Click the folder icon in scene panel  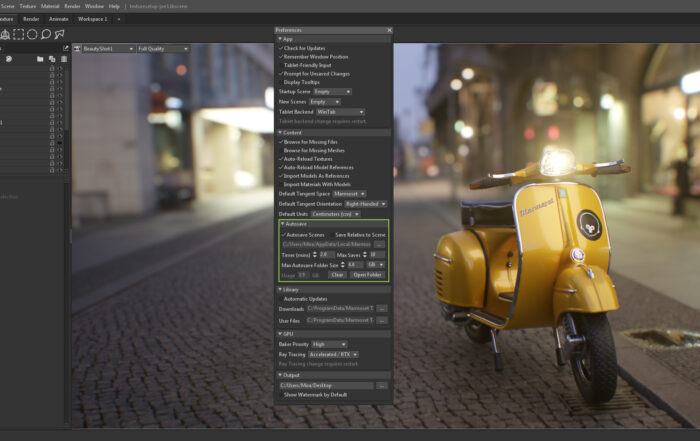pyautogui.click(x=40, y=59)
